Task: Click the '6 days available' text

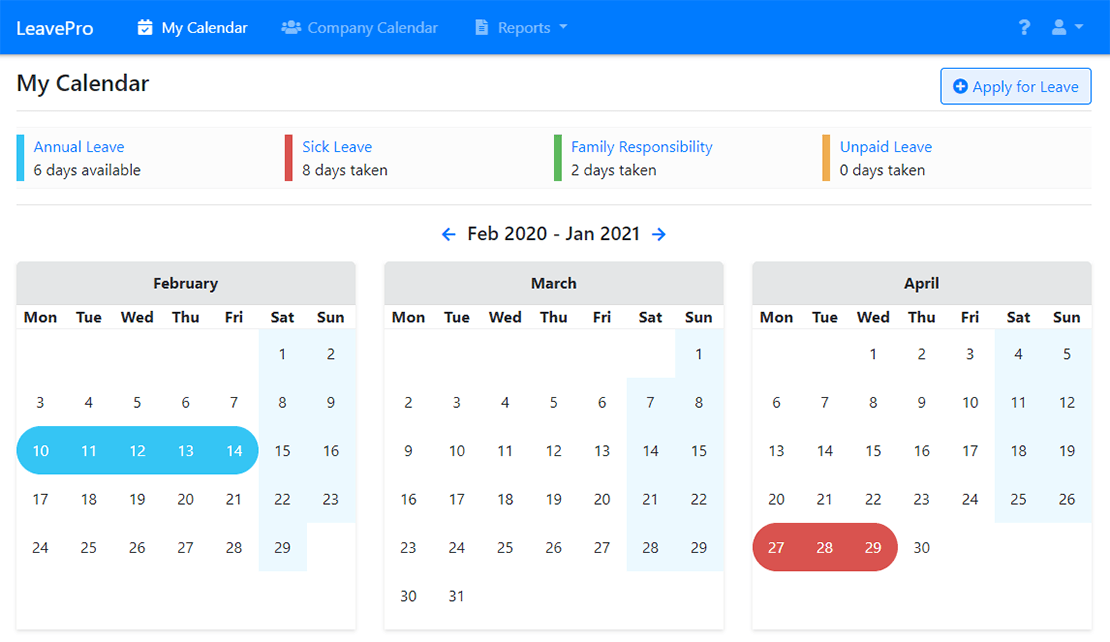Action: point(87,170)
